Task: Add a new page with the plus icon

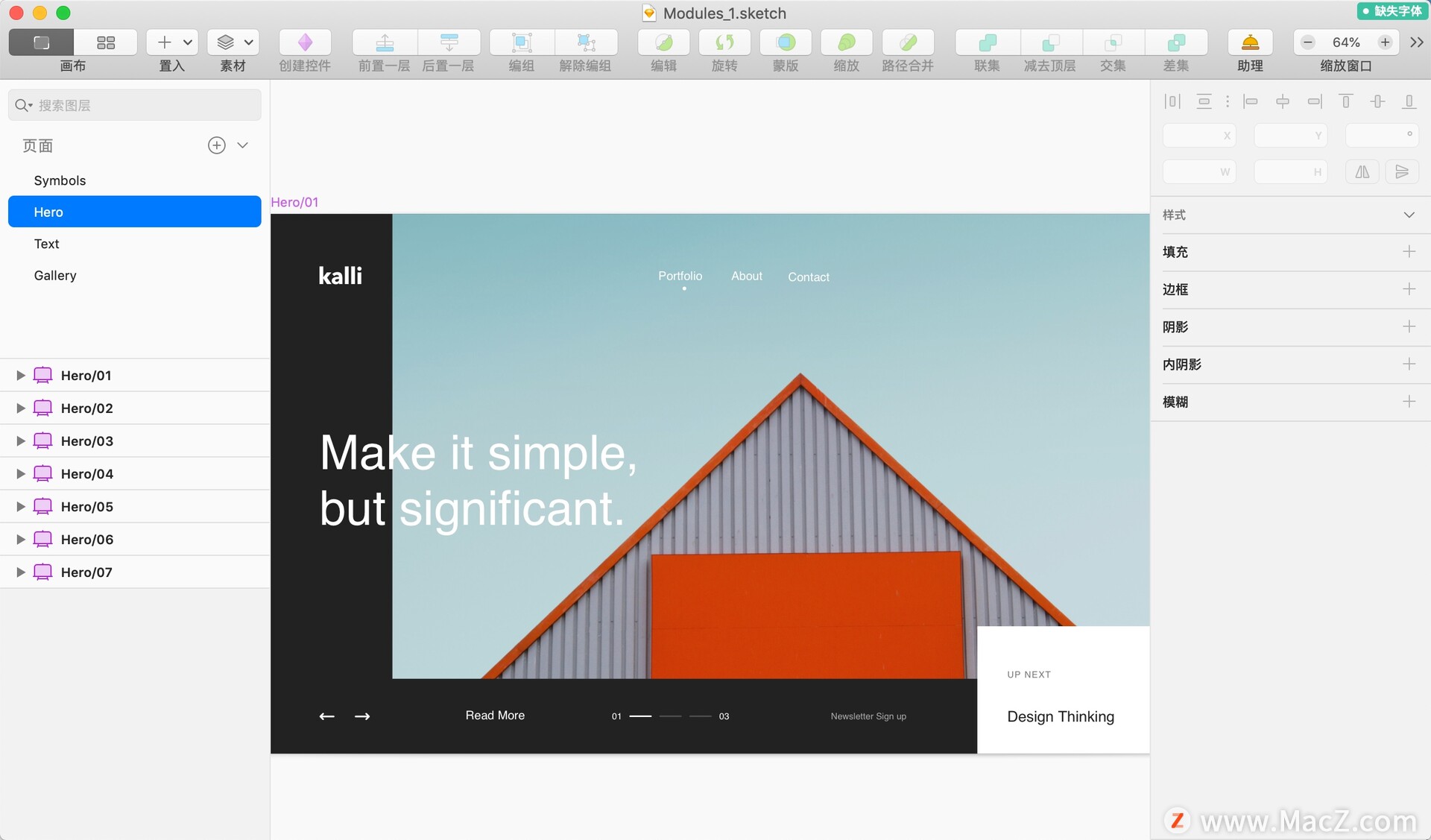Action: coord(216,145)
